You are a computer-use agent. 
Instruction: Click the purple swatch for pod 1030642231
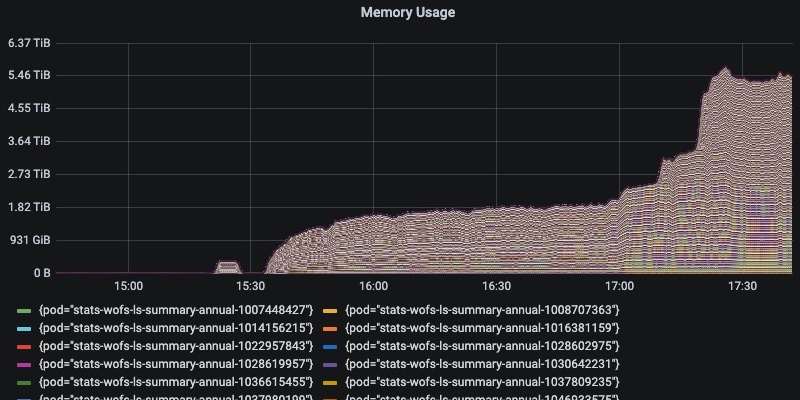click(x=331, y=365)
